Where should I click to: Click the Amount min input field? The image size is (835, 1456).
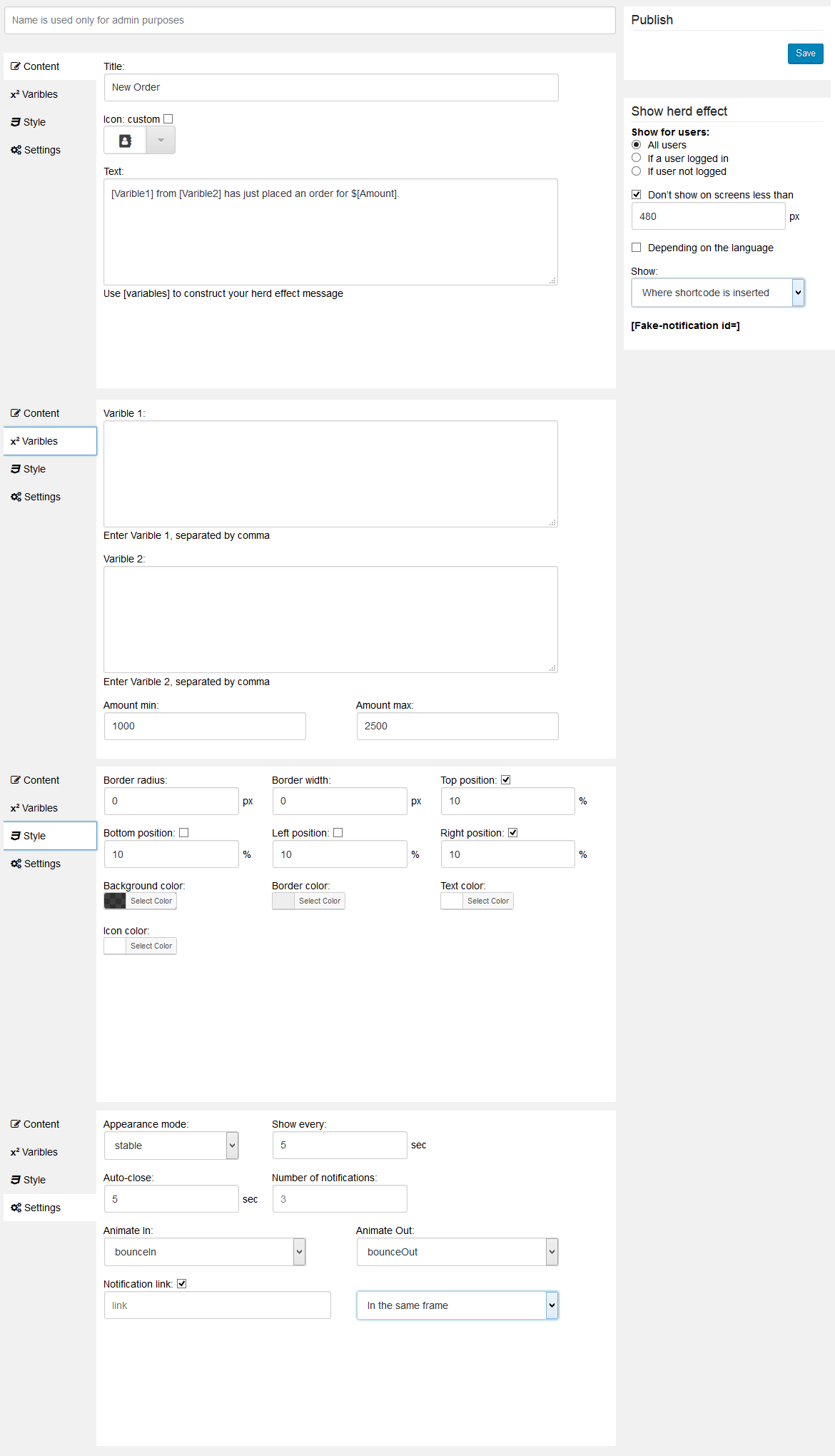[x=205, y=726]
